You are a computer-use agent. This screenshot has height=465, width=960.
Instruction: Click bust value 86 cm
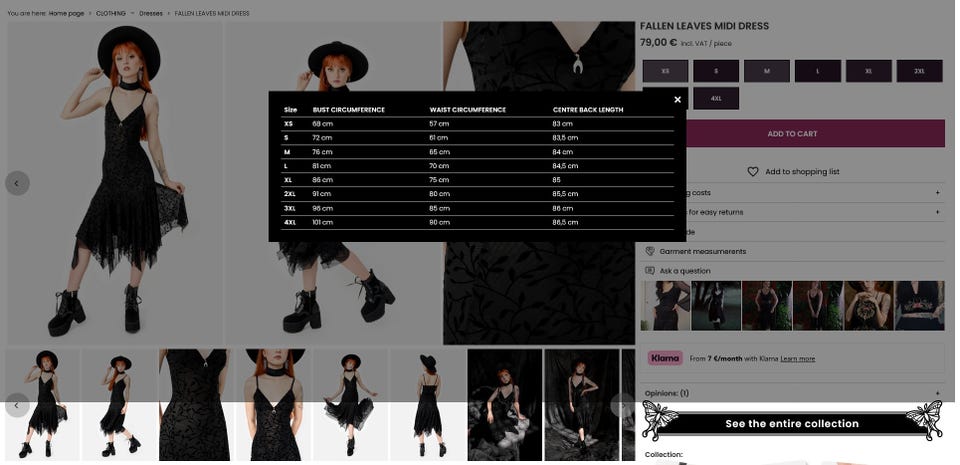click(x=323, y=180)
